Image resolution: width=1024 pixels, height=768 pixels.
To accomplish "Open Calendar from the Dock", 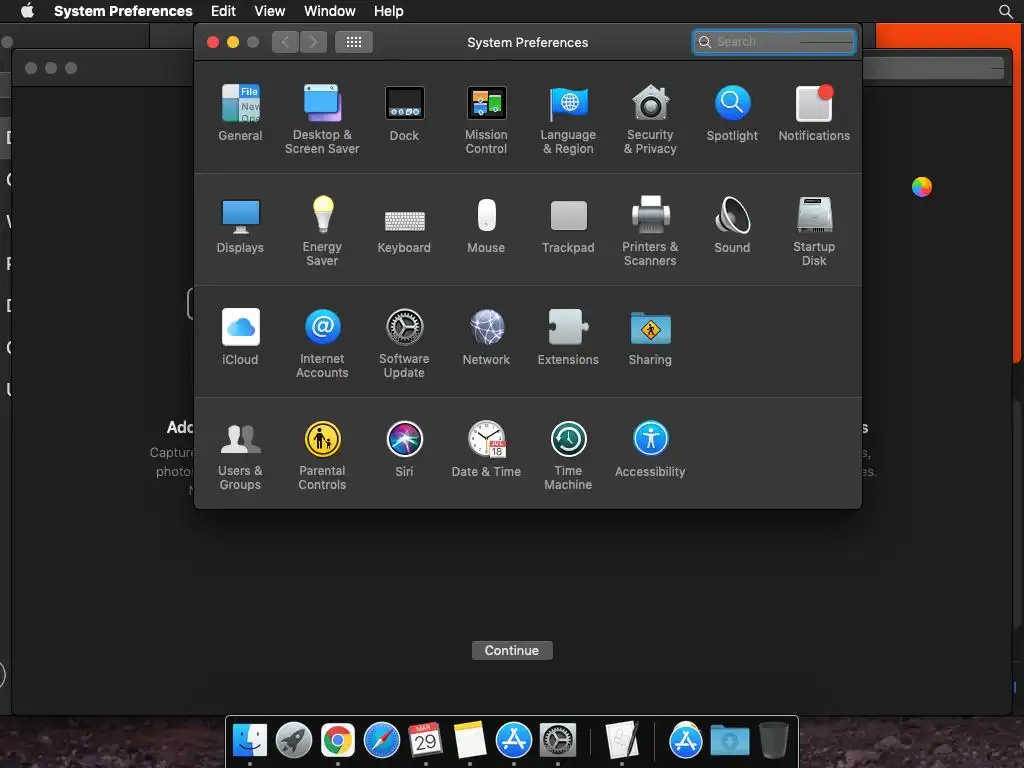I will pos(425,741).
